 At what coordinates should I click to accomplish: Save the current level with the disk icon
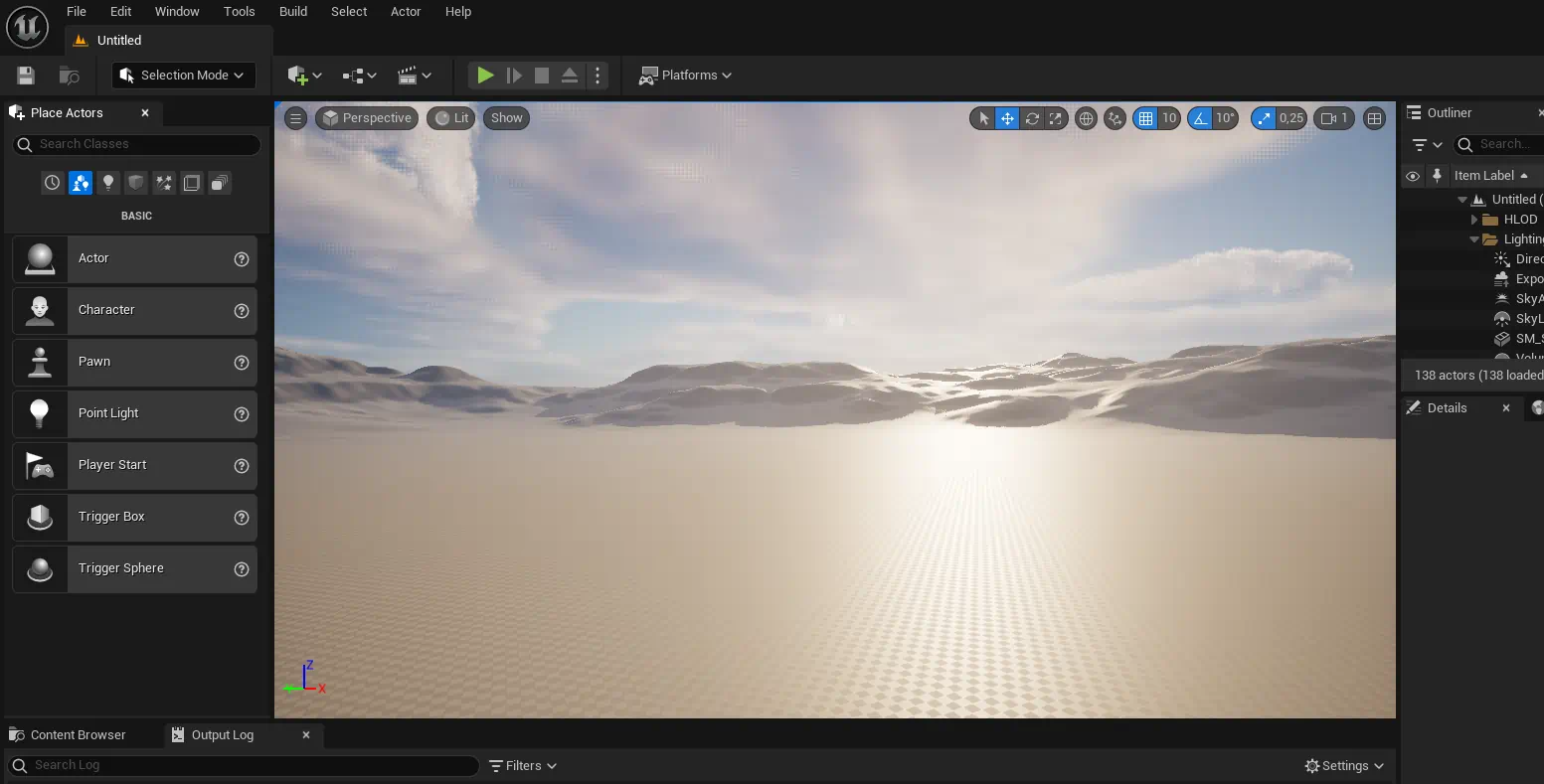tap(26, 76)
